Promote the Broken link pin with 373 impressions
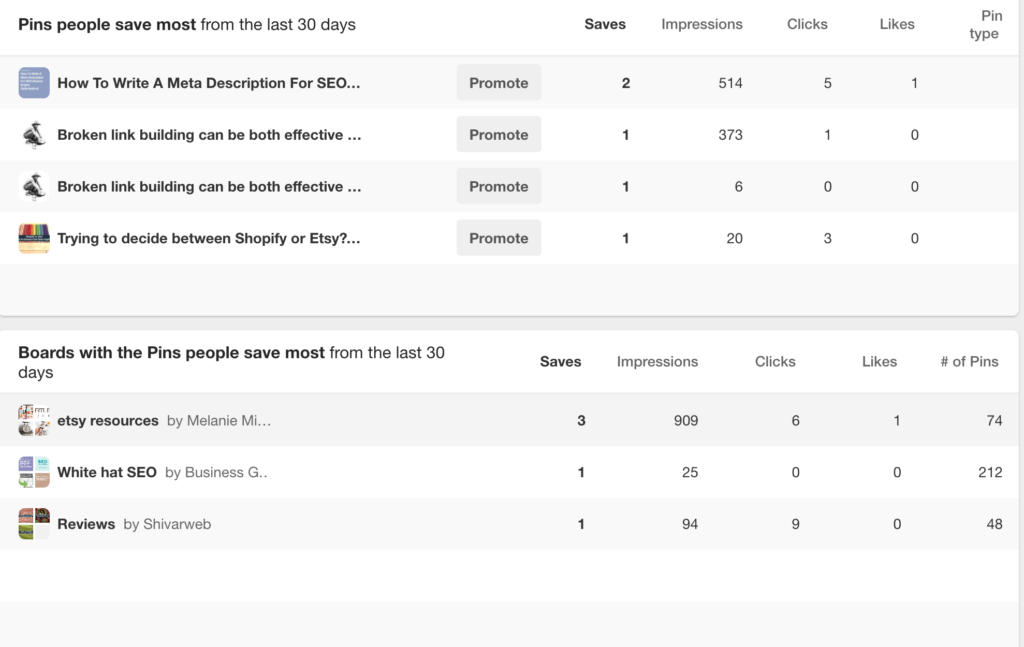This screenshot has height=647, width=1024. click(x=498, y=135)
